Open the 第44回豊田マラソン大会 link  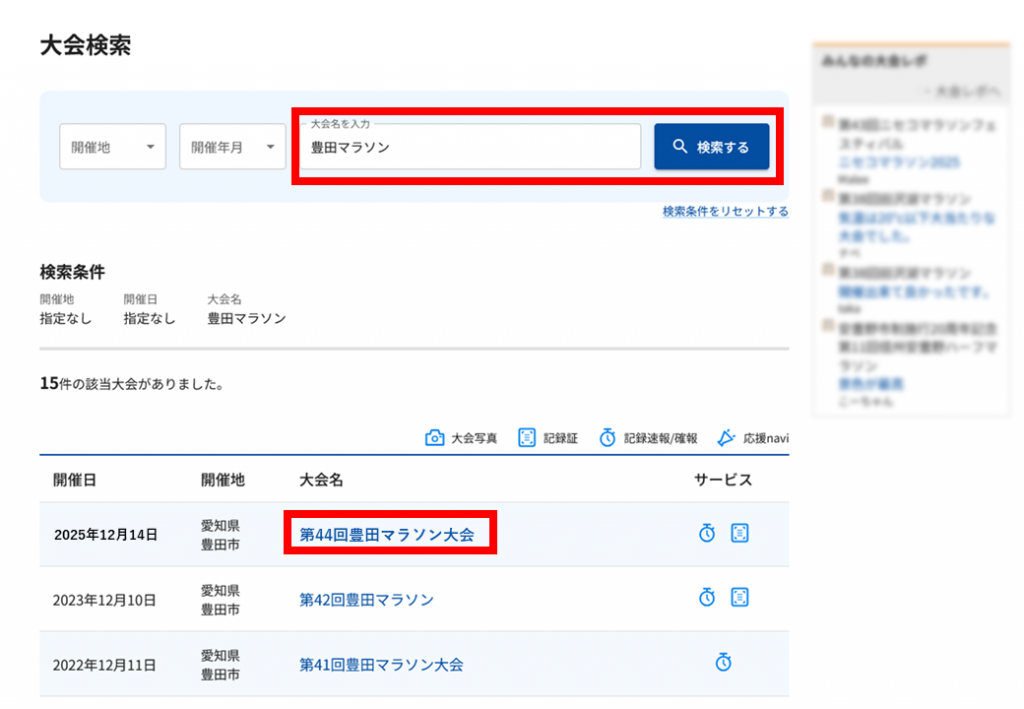[387, 535]
